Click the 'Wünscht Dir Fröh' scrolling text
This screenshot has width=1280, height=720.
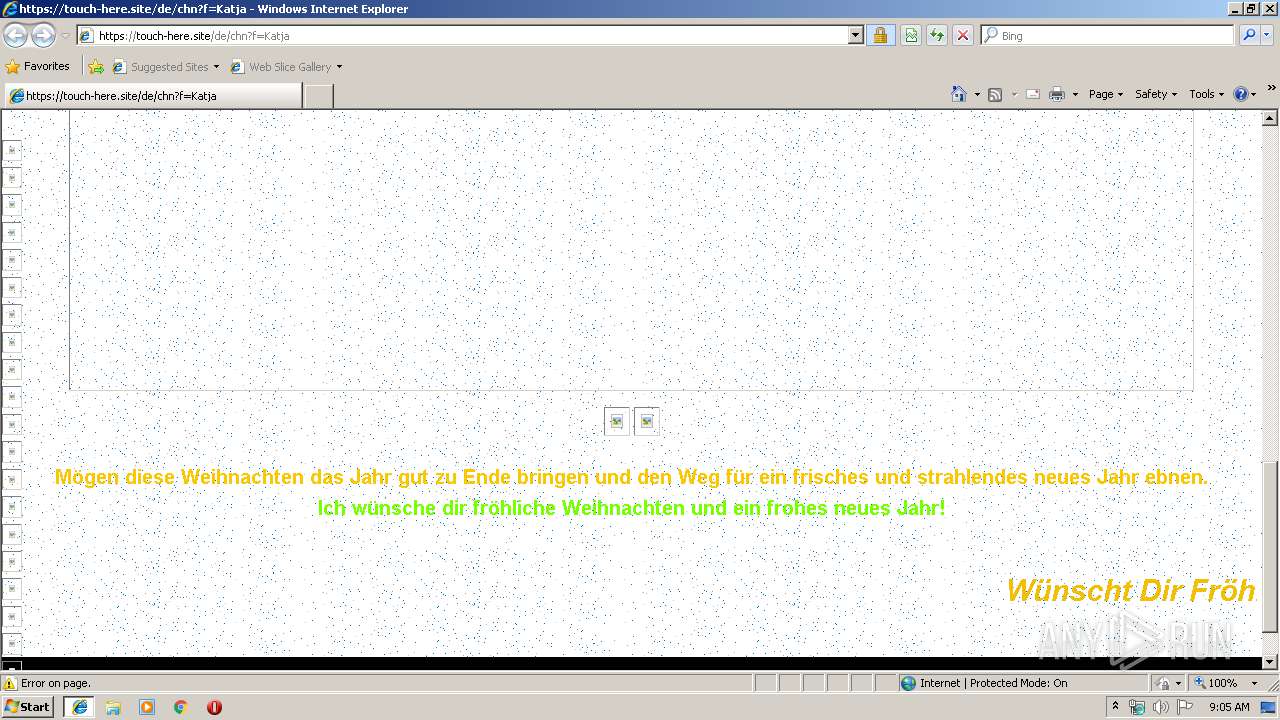point(1130,591)
